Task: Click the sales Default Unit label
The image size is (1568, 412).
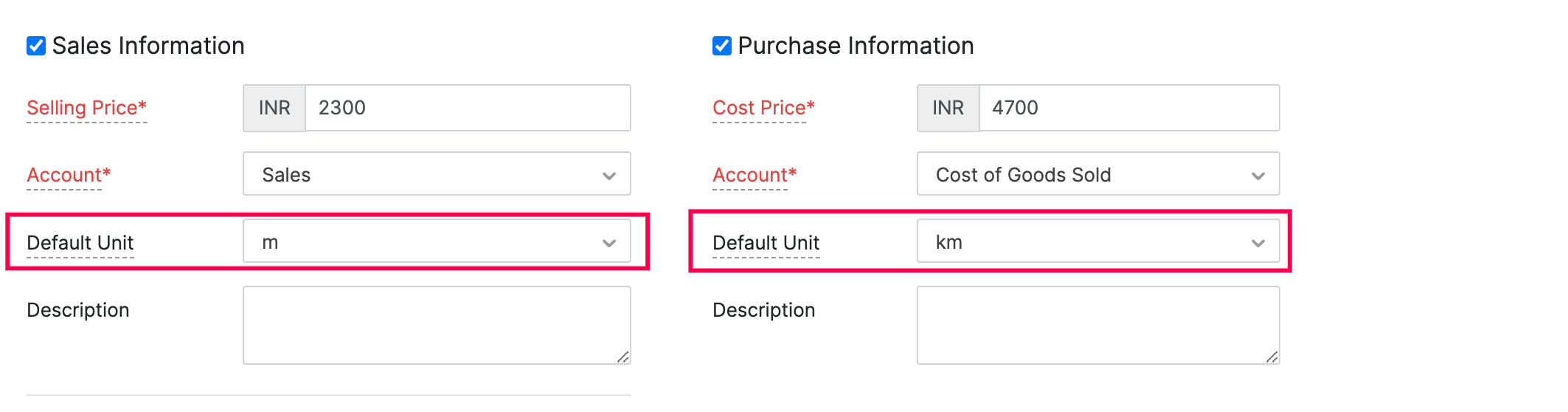Action: pos(80,243)
